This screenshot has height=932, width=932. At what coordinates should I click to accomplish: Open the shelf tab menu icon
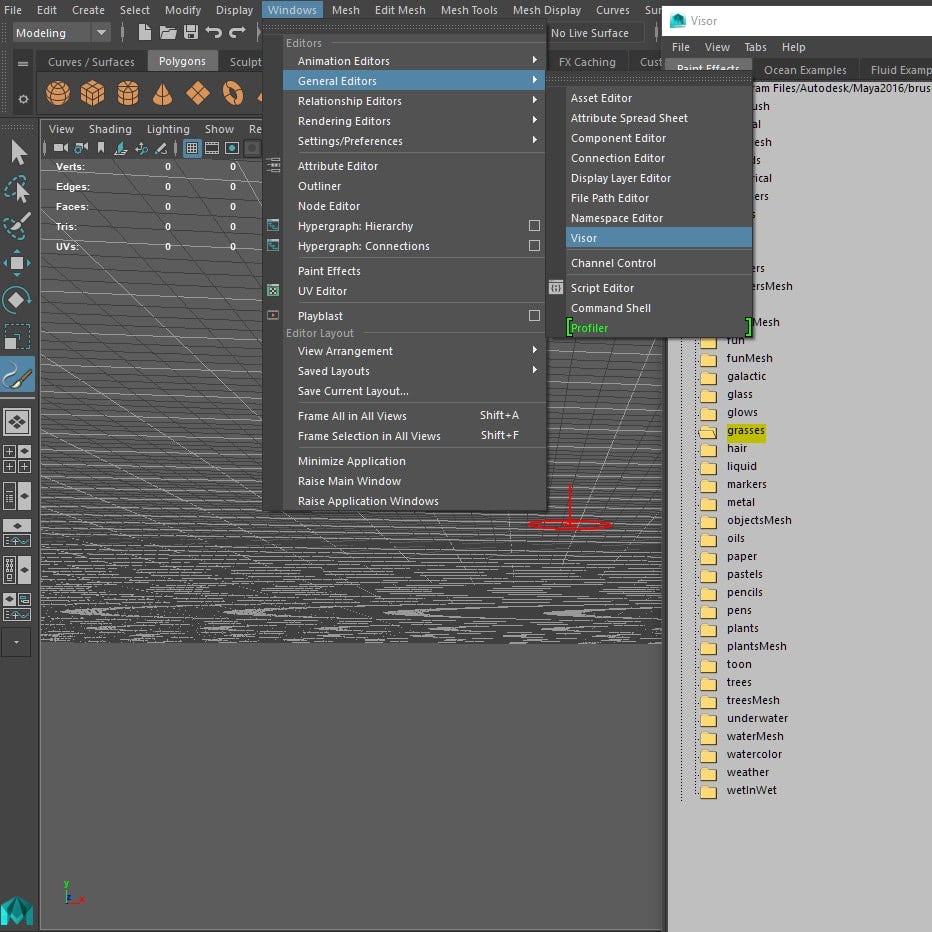23,64
